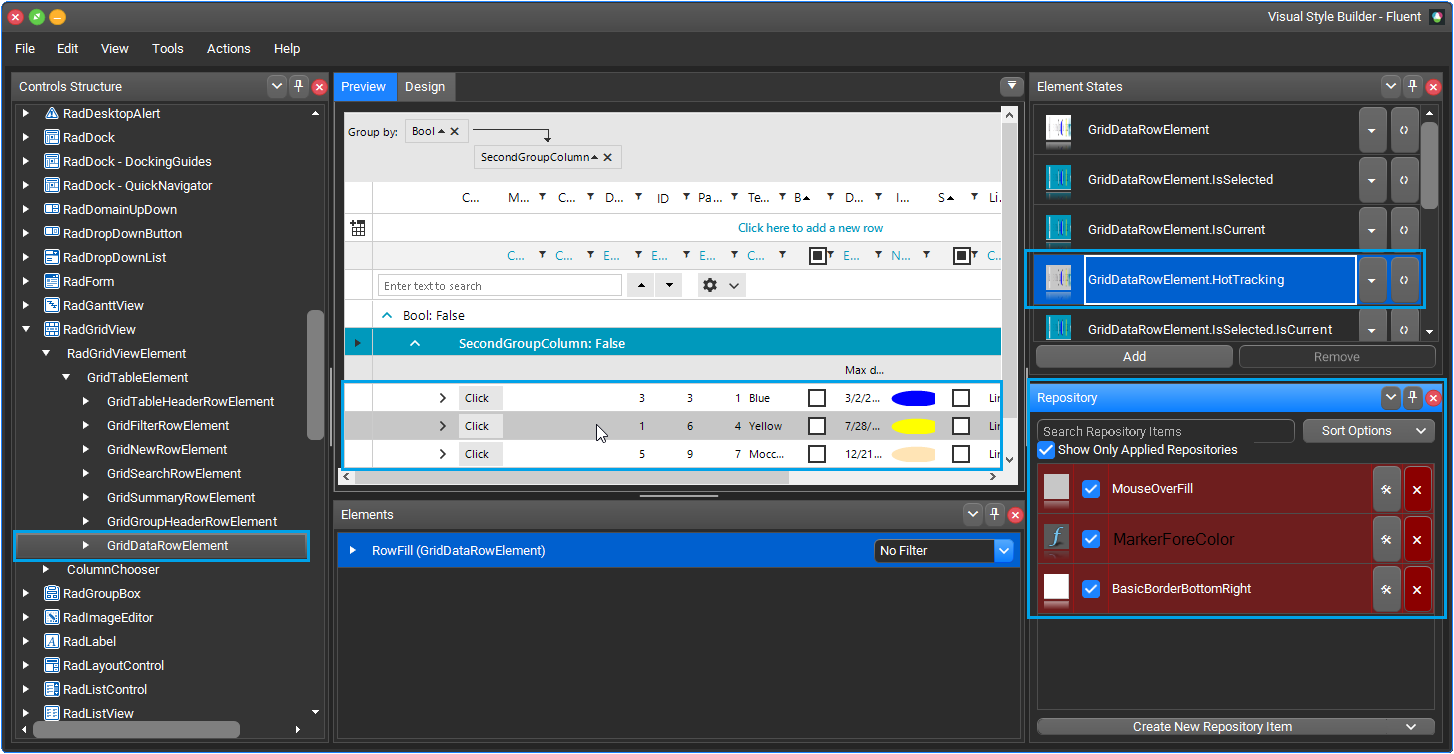Open braces button for GridDataRowElement.IsSelected state

tap(1404, 180)
